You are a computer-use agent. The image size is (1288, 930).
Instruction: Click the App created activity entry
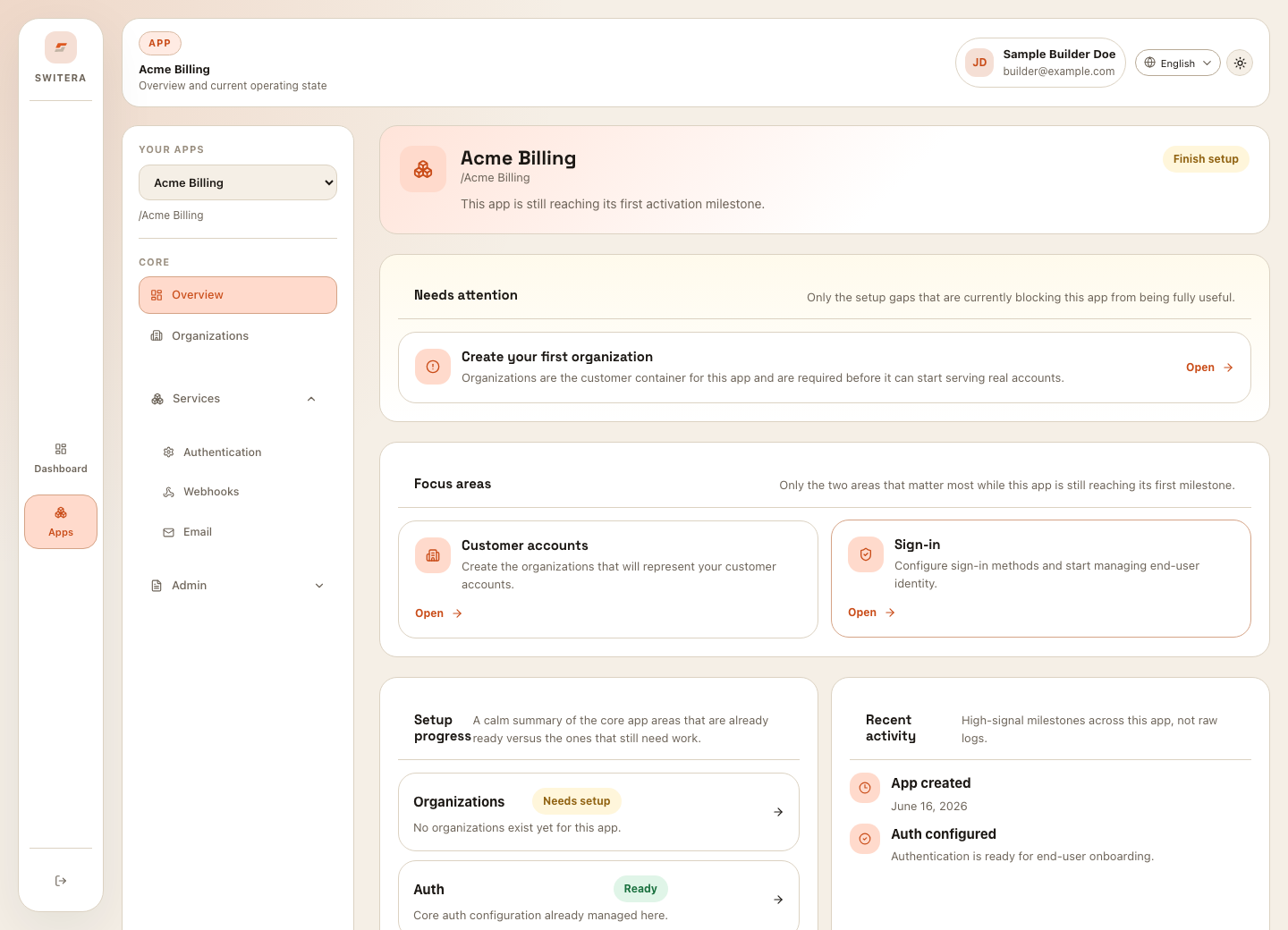coord(1050,794)
